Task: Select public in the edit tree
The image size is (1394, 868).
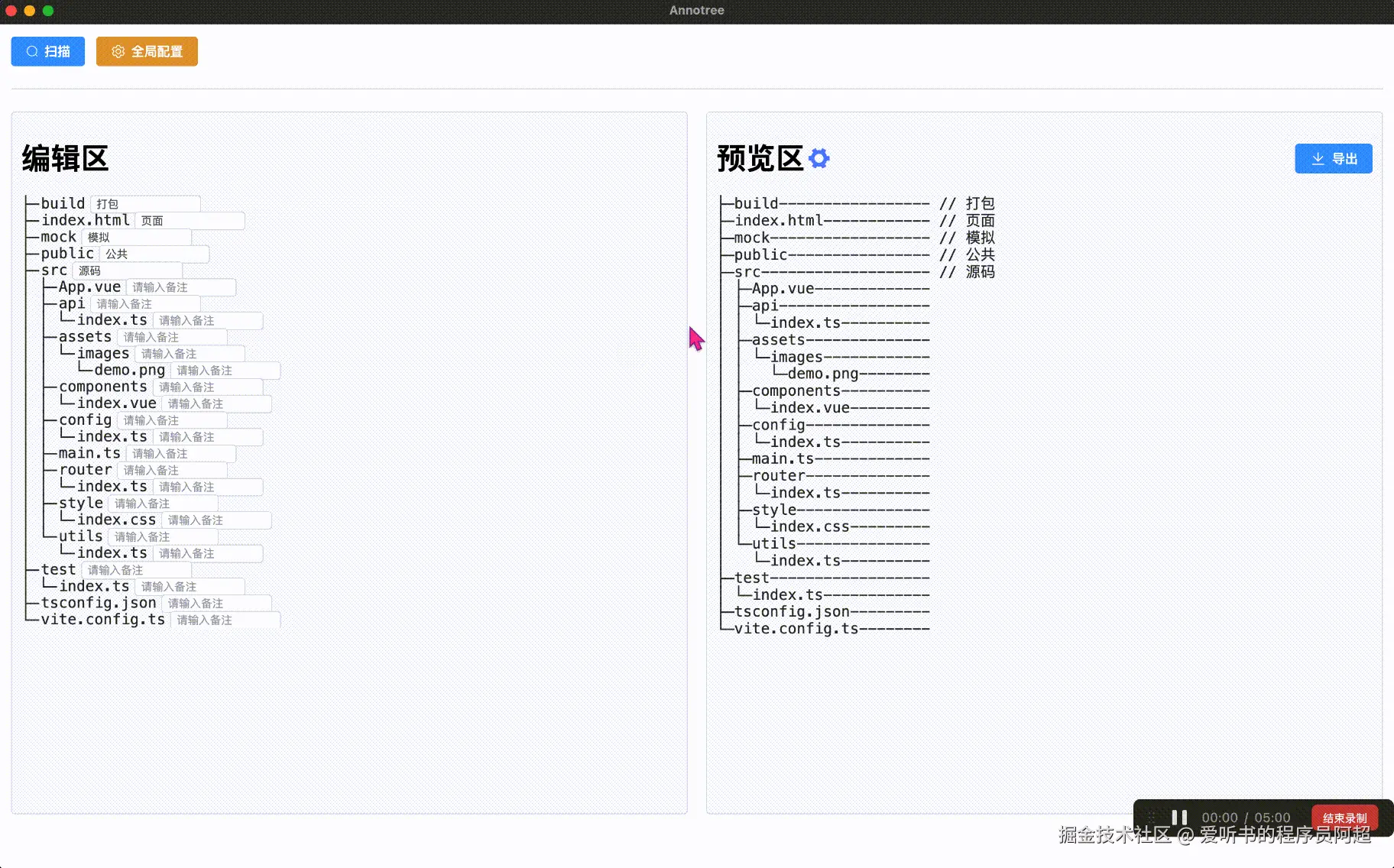Action: (x=67, y=254)
